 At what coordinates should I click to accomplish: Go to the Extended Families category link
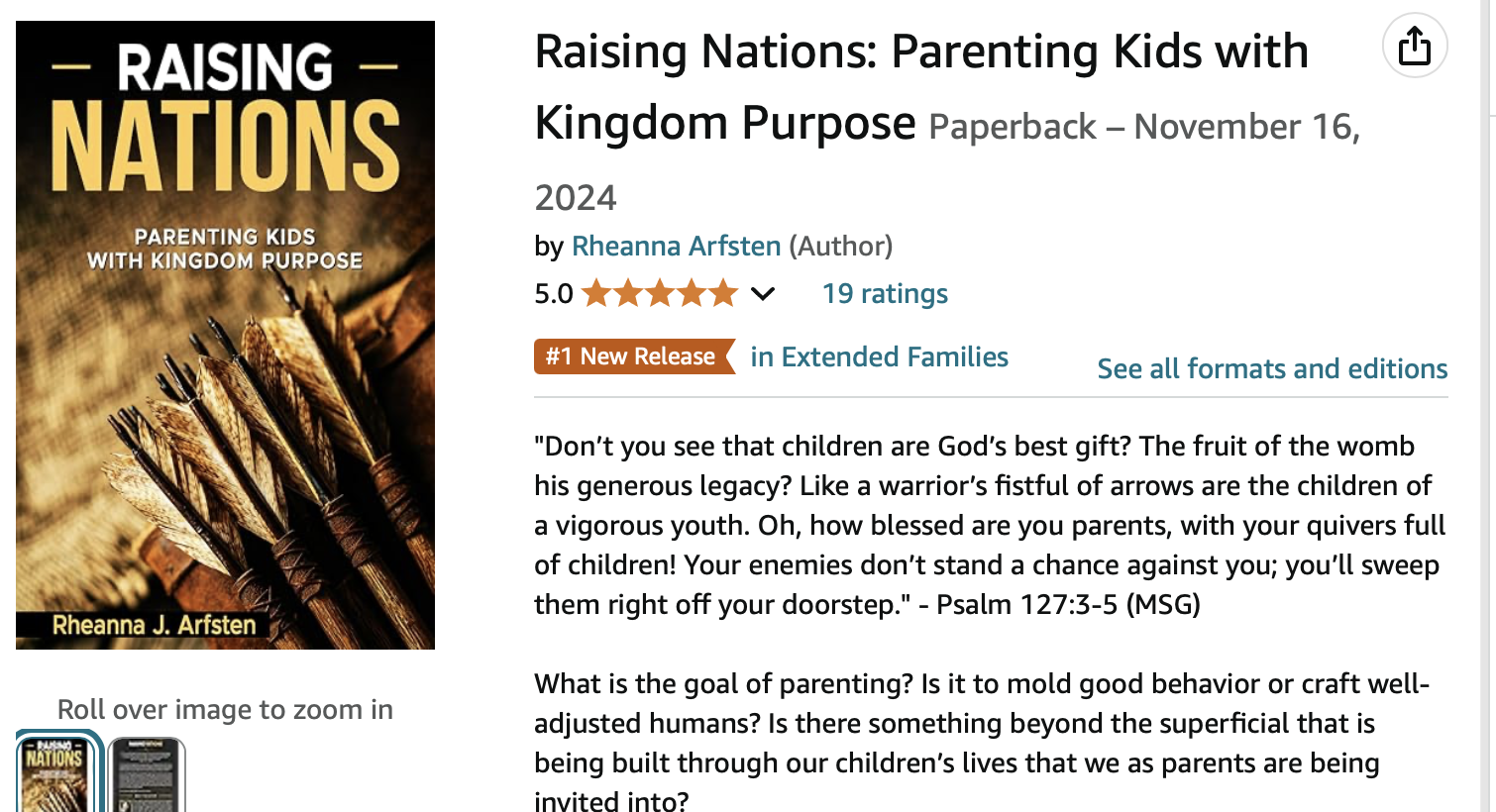879,356
